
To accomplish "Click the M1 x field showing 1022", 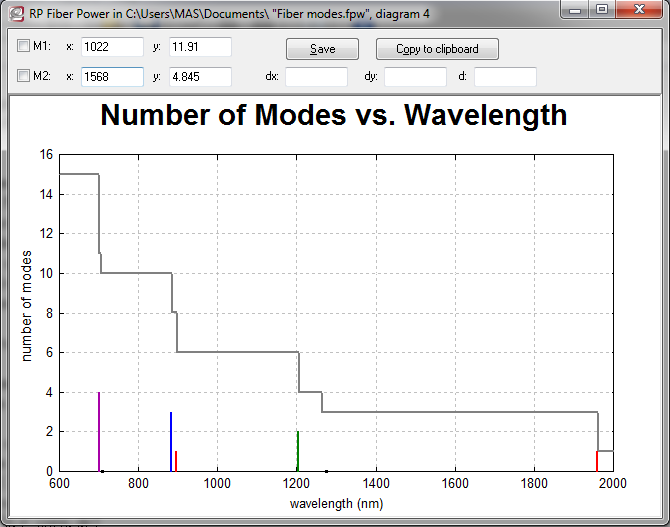I will 112,47.
